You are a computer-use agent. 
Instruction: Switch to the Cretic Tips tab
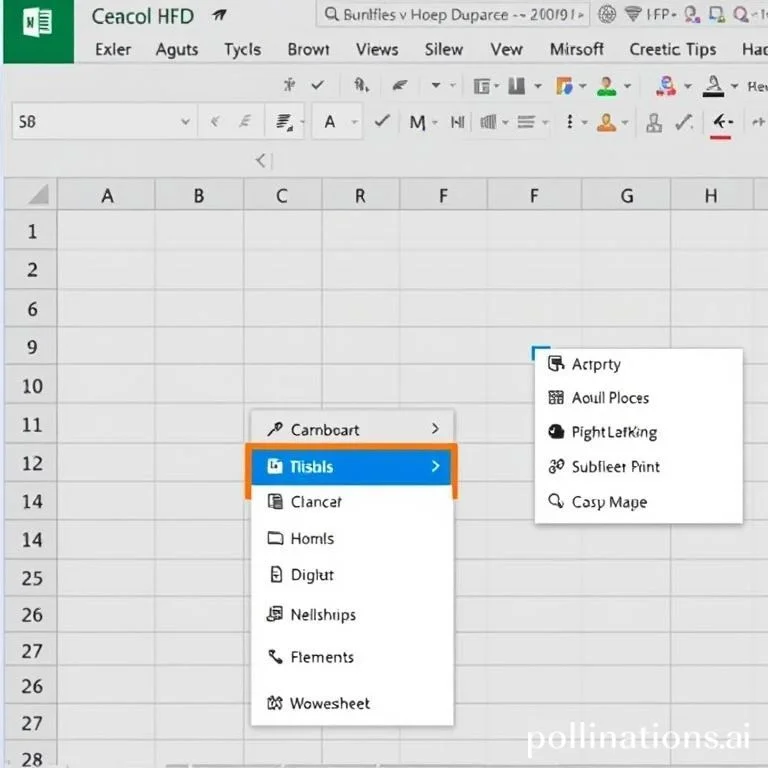coord(672,49)
